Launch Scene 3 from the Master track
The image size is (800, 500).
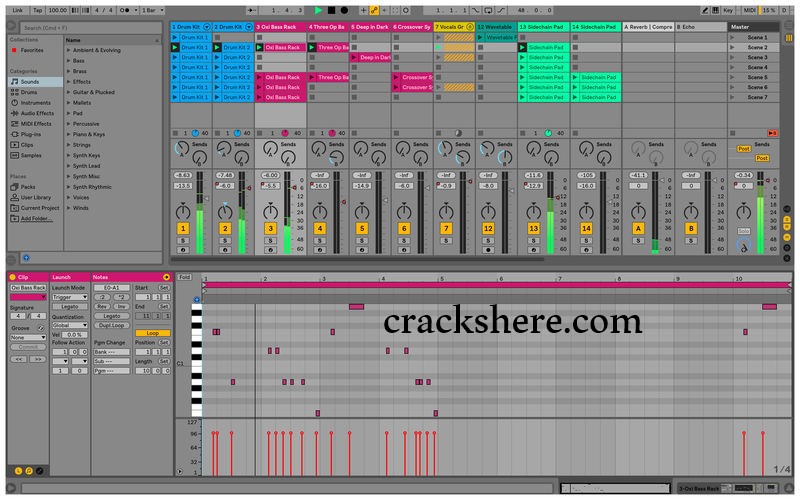[x=733, y=57]
